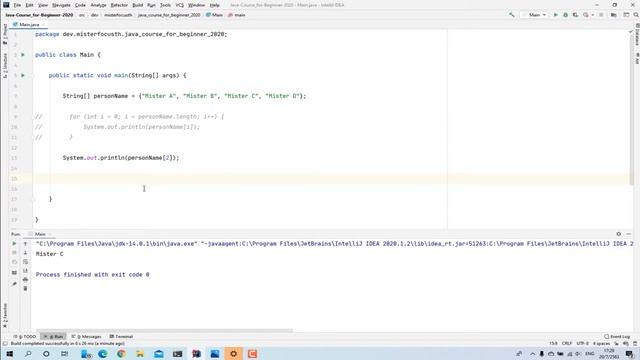Click the run gutter arrow beside class Main

click(23, 55)
